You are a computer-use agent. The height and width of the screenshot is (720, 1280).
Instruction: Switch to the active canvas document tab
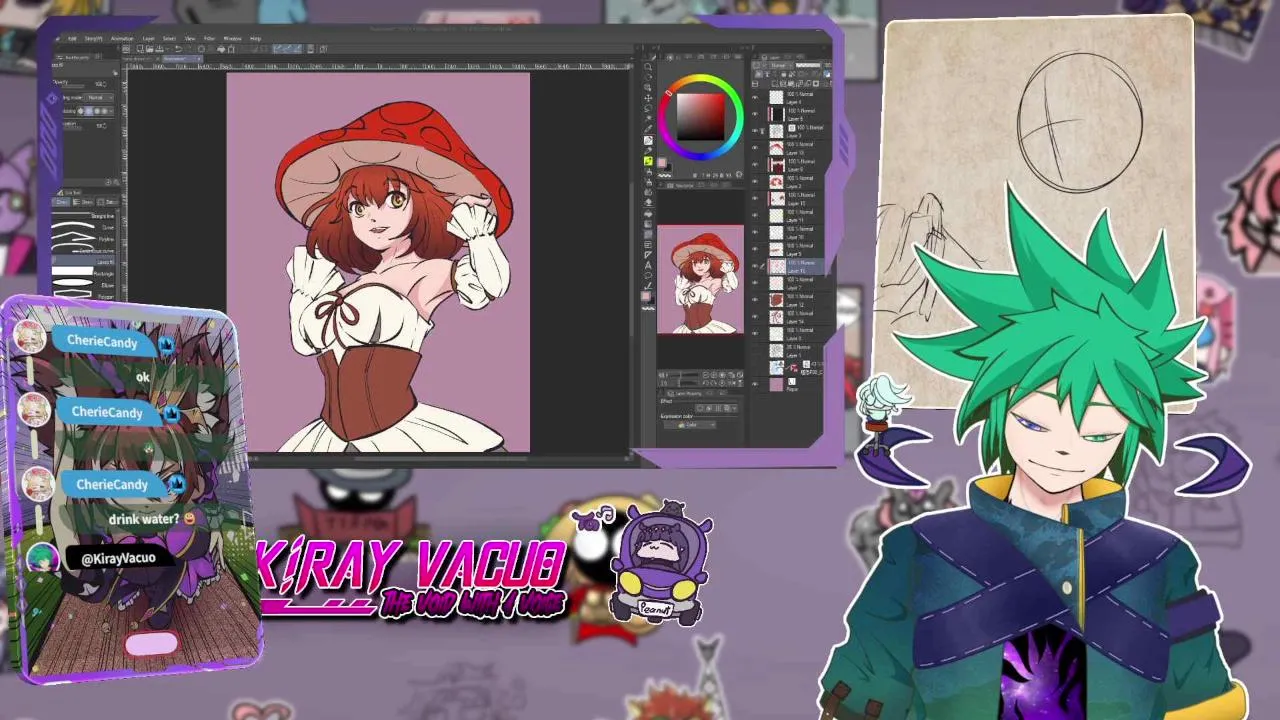pos(181,59)
